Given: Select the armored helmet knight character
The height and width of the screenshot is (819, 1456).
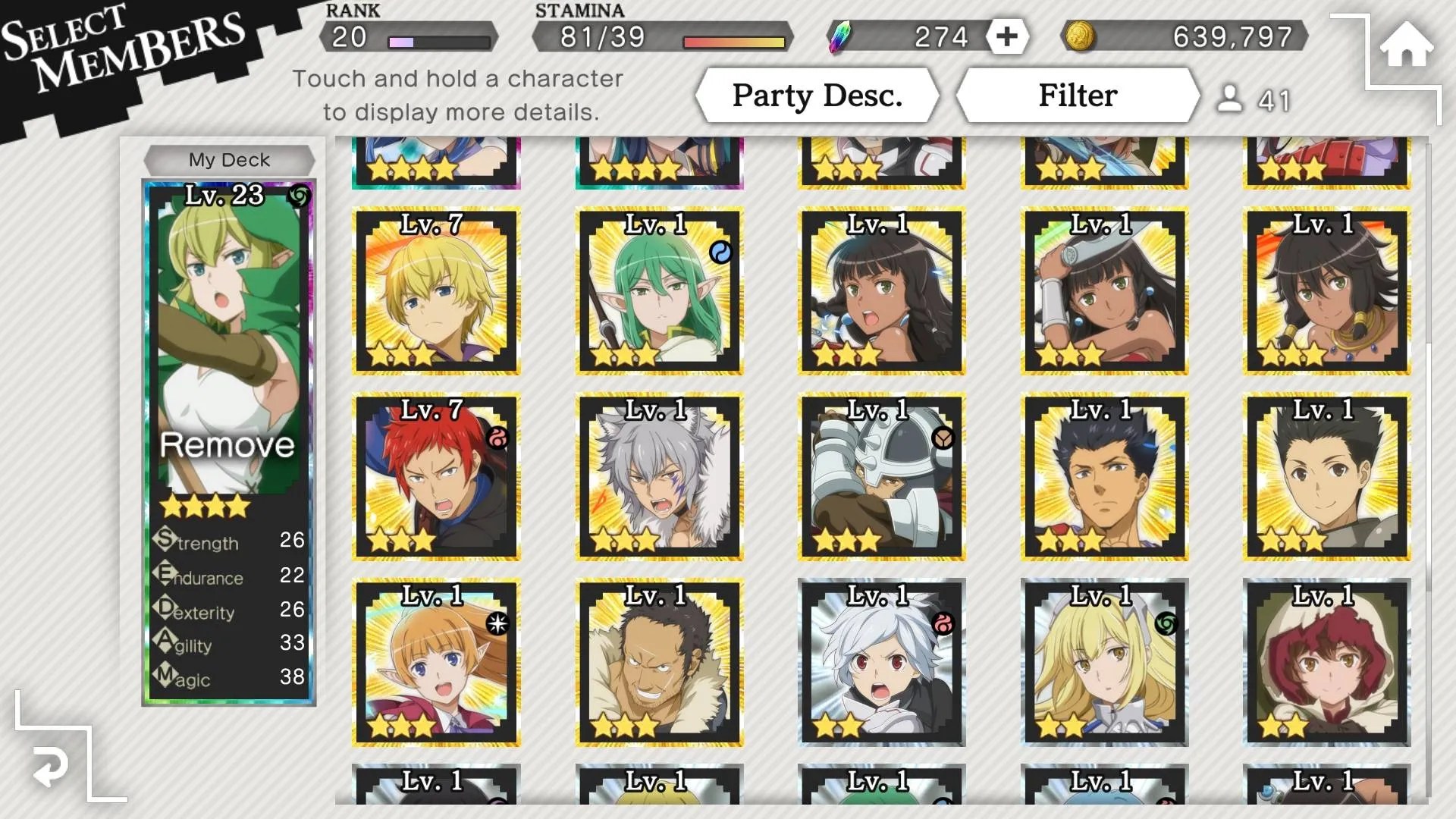Looking at the screenshot, I should pyautogui.click(x=881, y=477).
